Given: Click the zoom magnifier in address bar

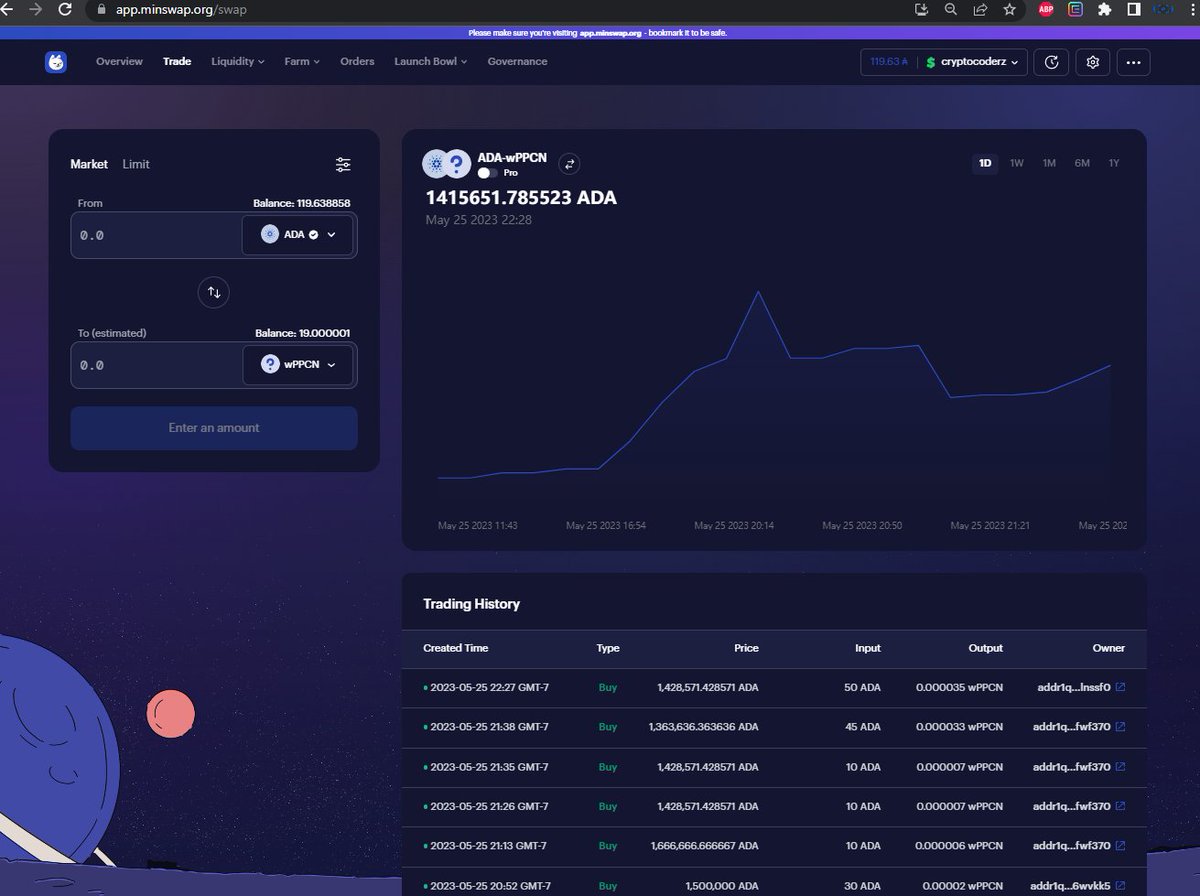Looking at the screenshot, I should coord(951,10).
